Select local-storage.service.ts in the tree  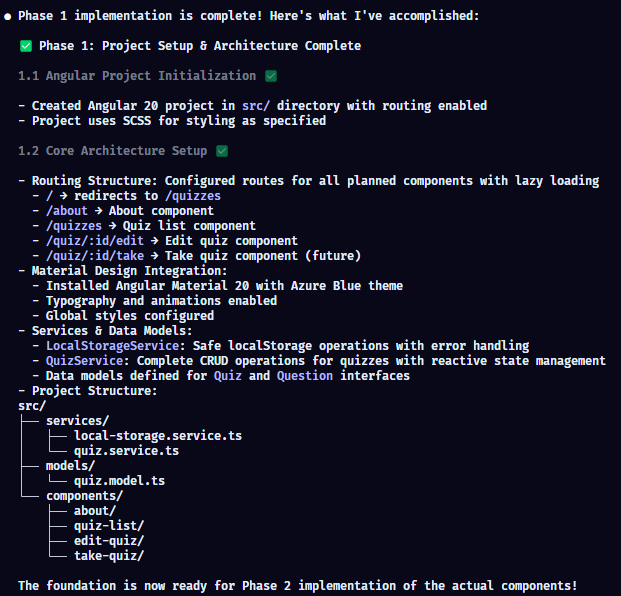tap(158, 436)
